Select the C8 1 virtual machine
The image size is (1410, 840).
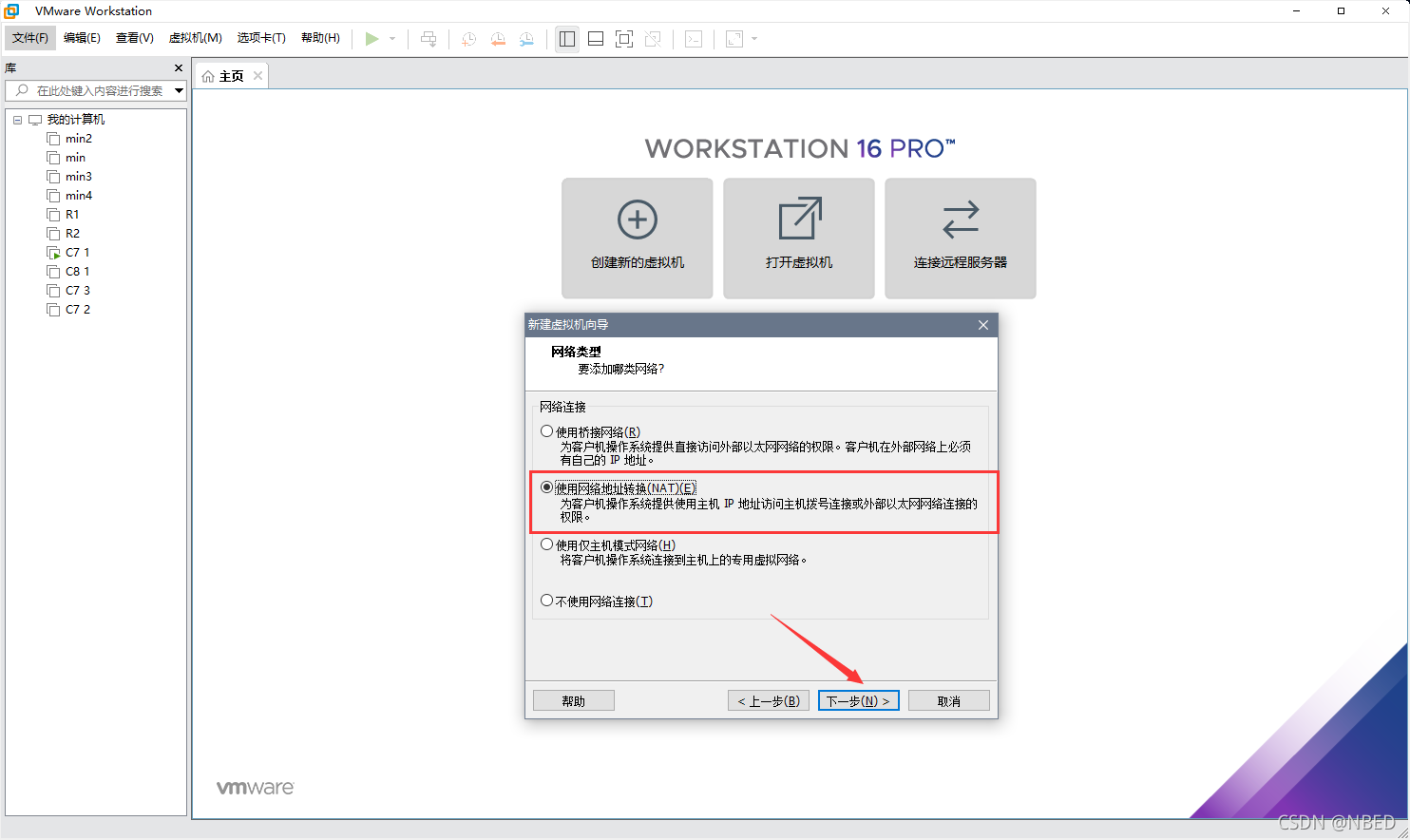(x=77, y=272)
